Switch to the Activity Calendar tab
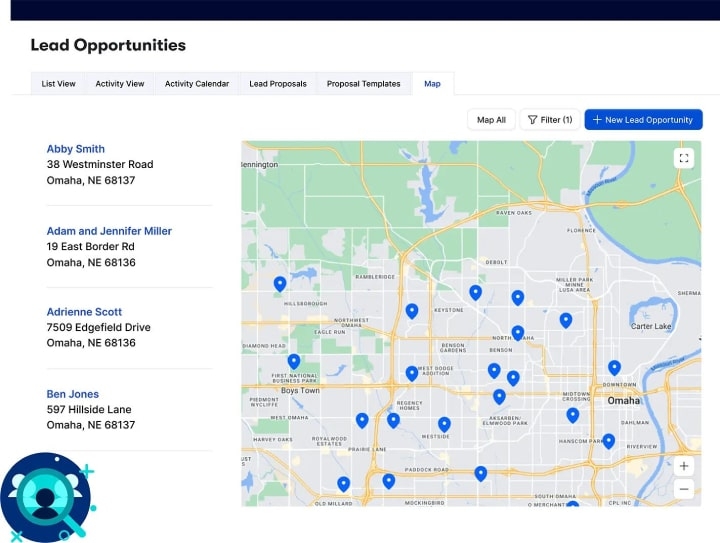The image size is (720, 543). [x=197, y=84]
